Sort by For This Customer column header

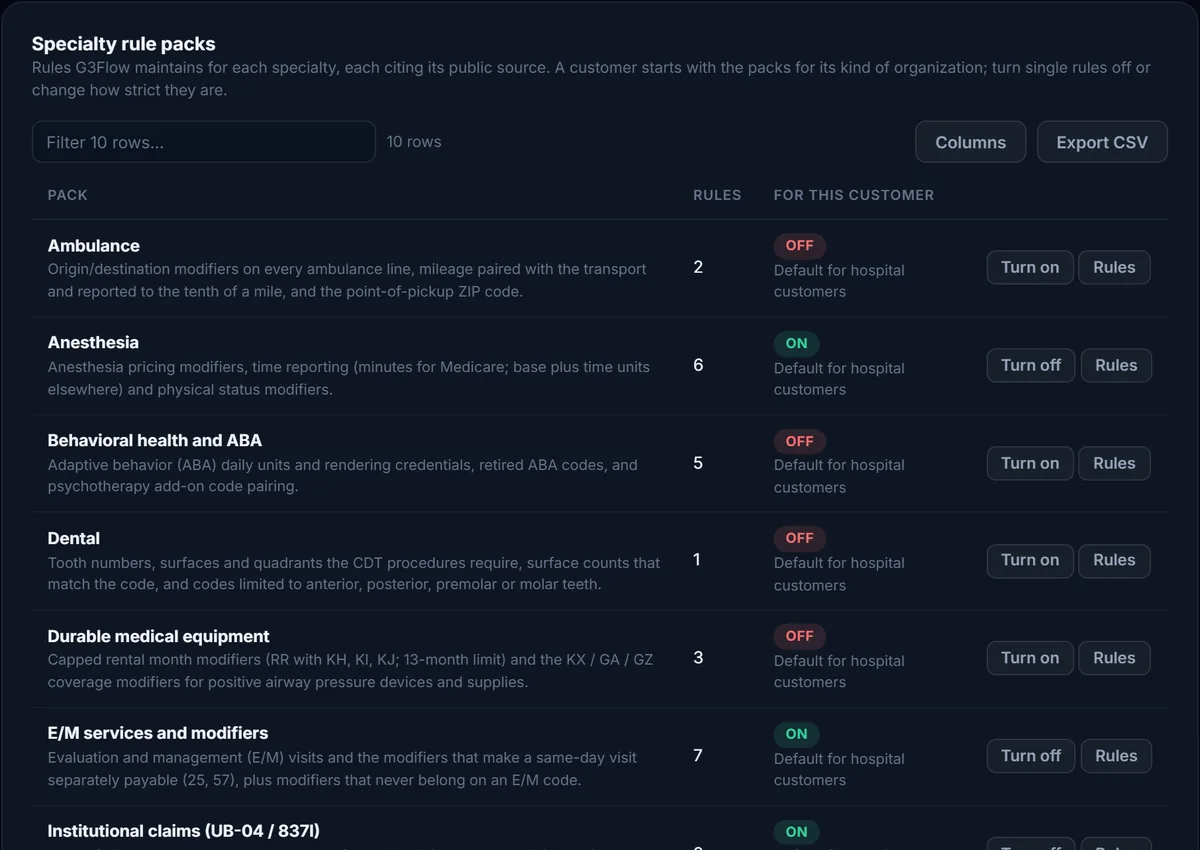pyautogui.click(x=854, y=195)
